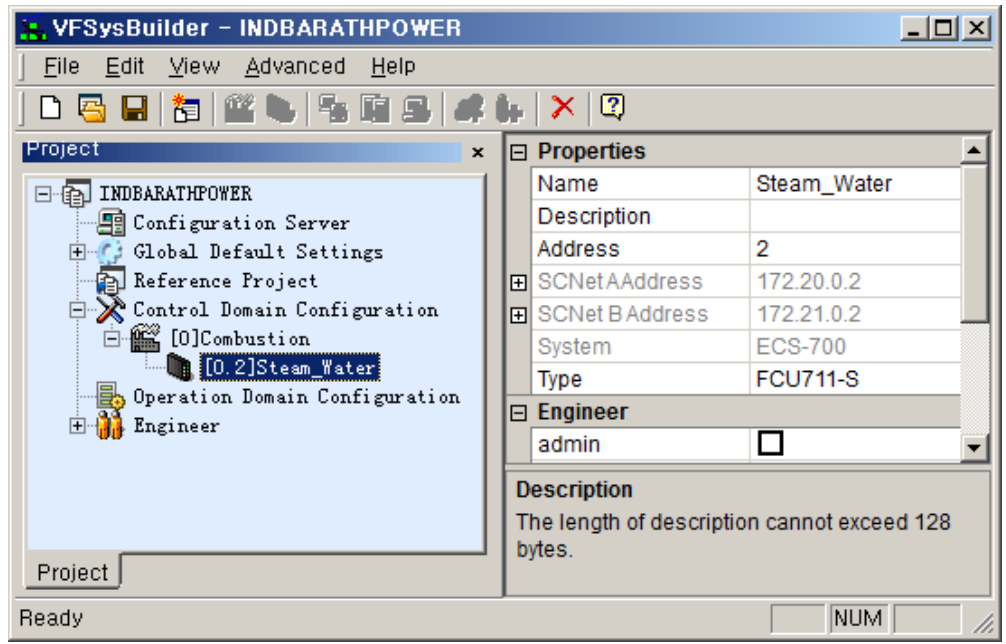Collapse the Control Domain Configuration node
This screenshot has height=644, width=1006.
(77, 310)
